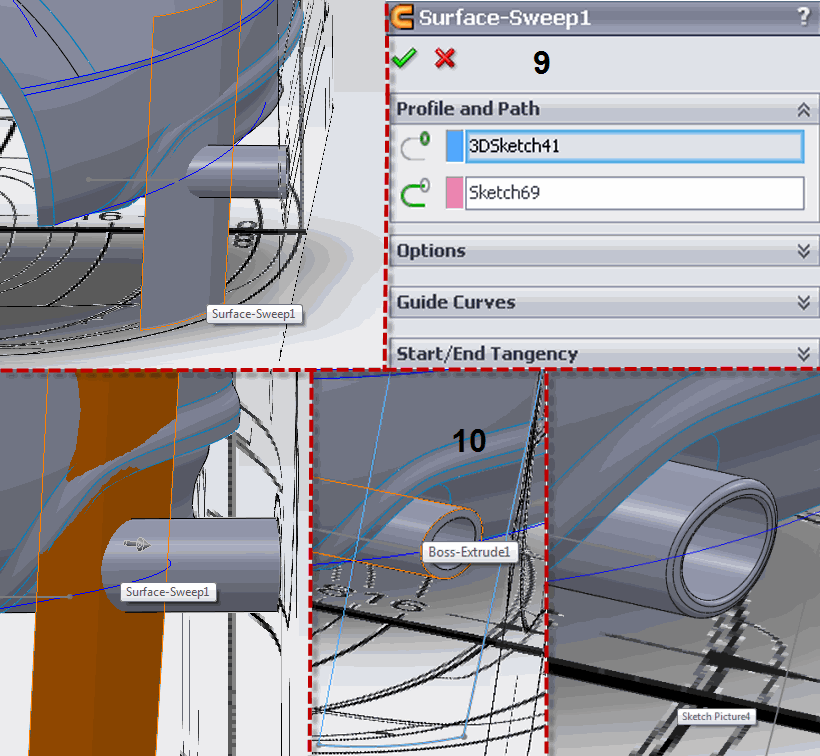Image resolution: width=820 pixels, height=756 pixels.
Task: Select the Sketch69 path field
Action: point(634,192)
